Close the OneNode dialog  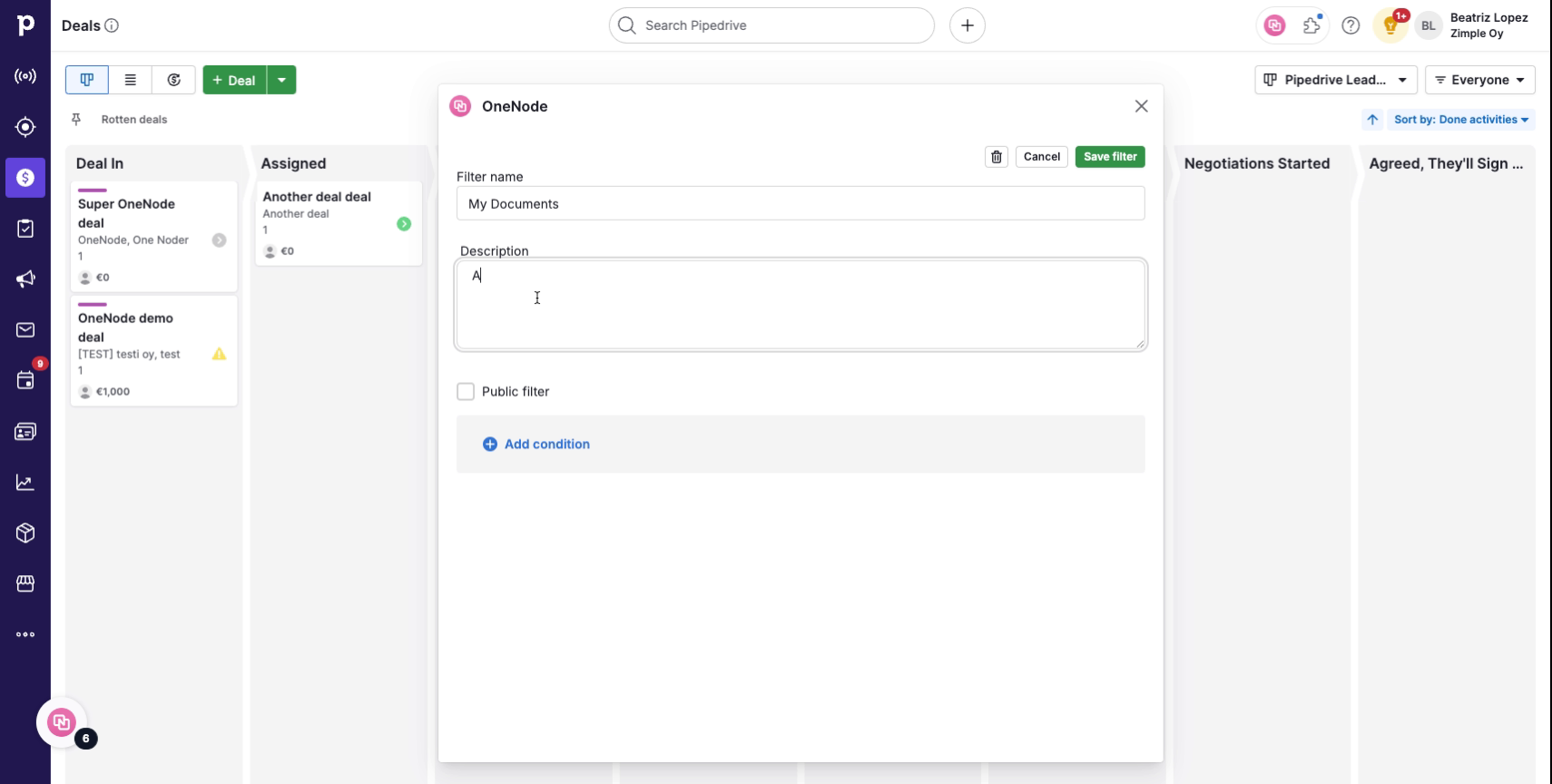pyautogui.click(x=1142, y=106)
